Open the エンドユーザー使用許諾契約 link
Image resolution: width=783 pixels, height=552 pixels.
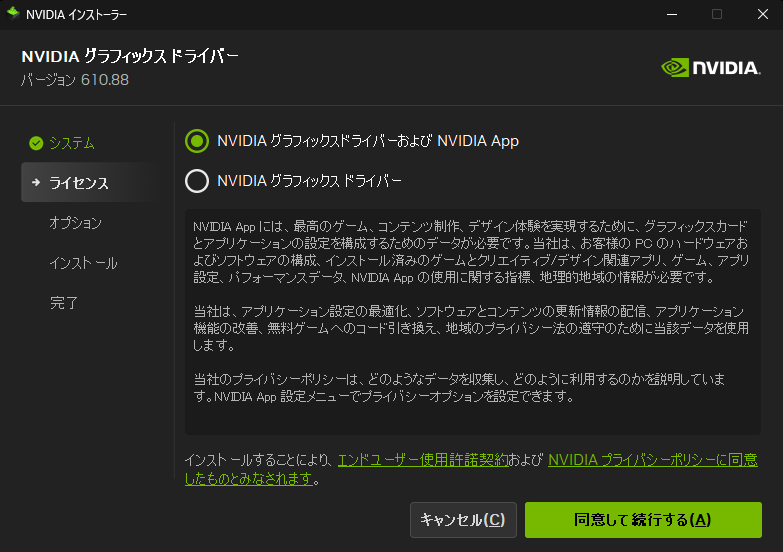[x=423, y=460]
